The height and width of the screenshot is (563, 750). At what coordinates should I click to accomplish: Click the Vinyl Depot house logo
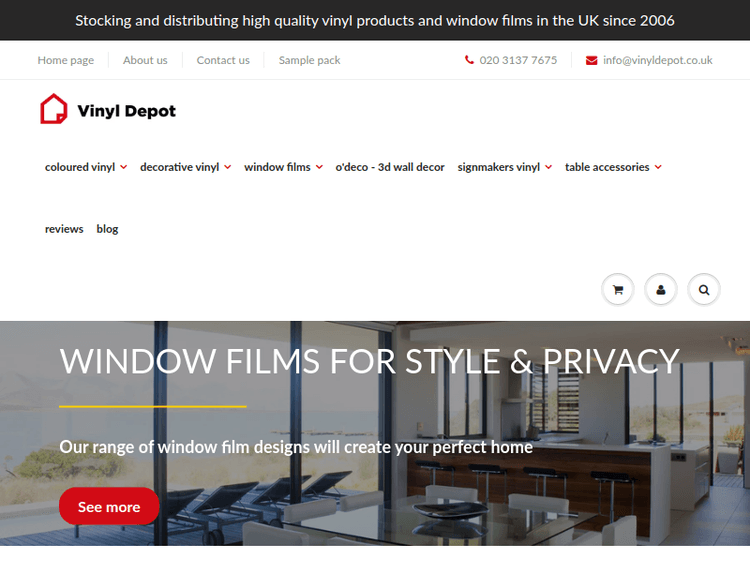pos(53,109)
